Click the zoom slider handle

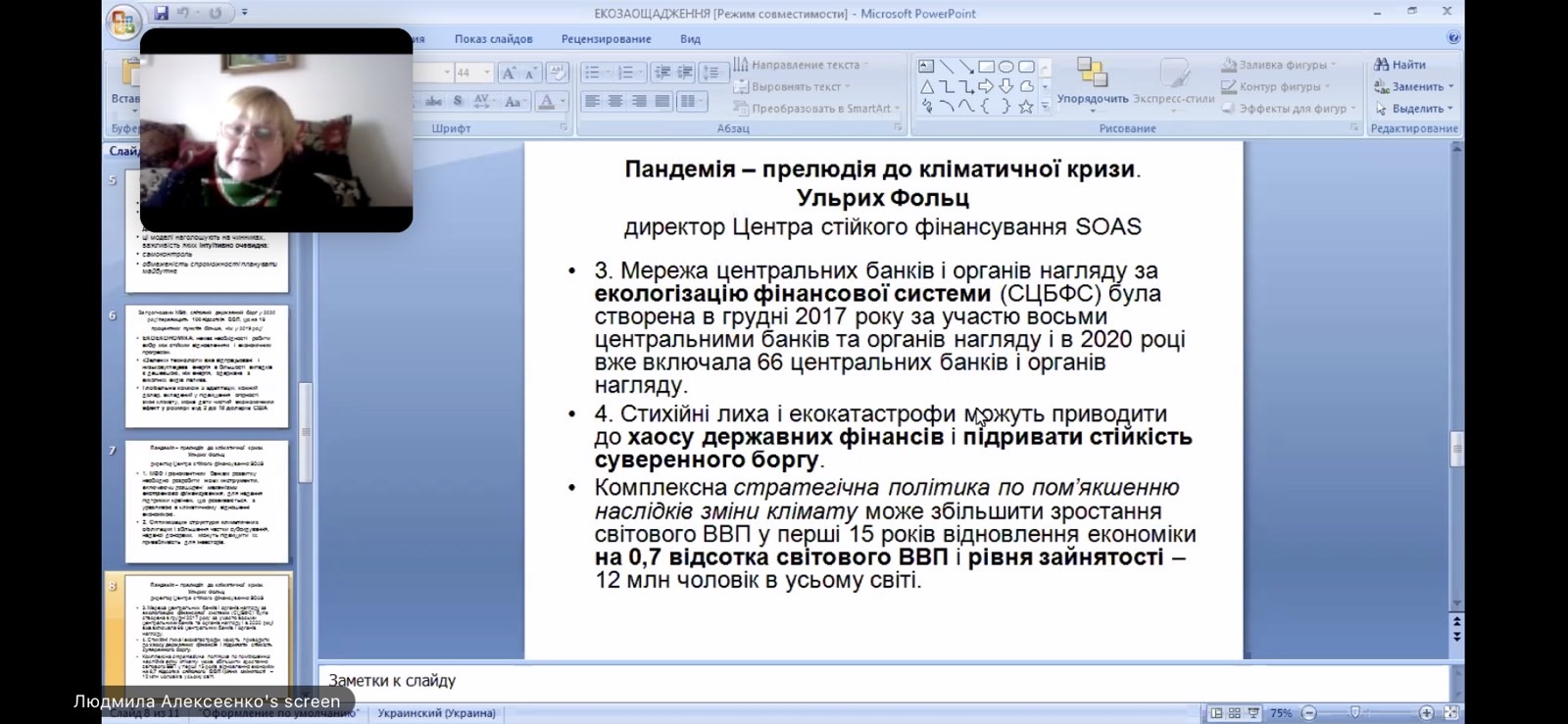[x=1355, y=713]
